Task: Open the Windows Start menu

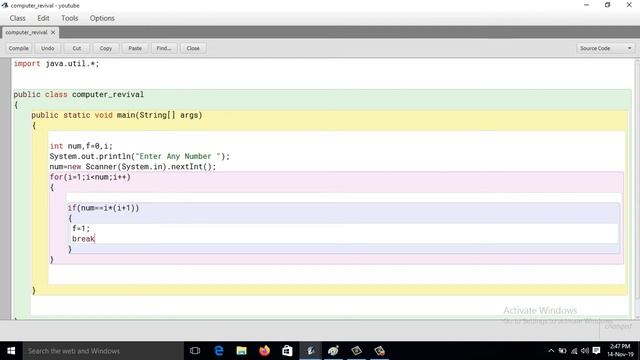Action: click(11, 351)
